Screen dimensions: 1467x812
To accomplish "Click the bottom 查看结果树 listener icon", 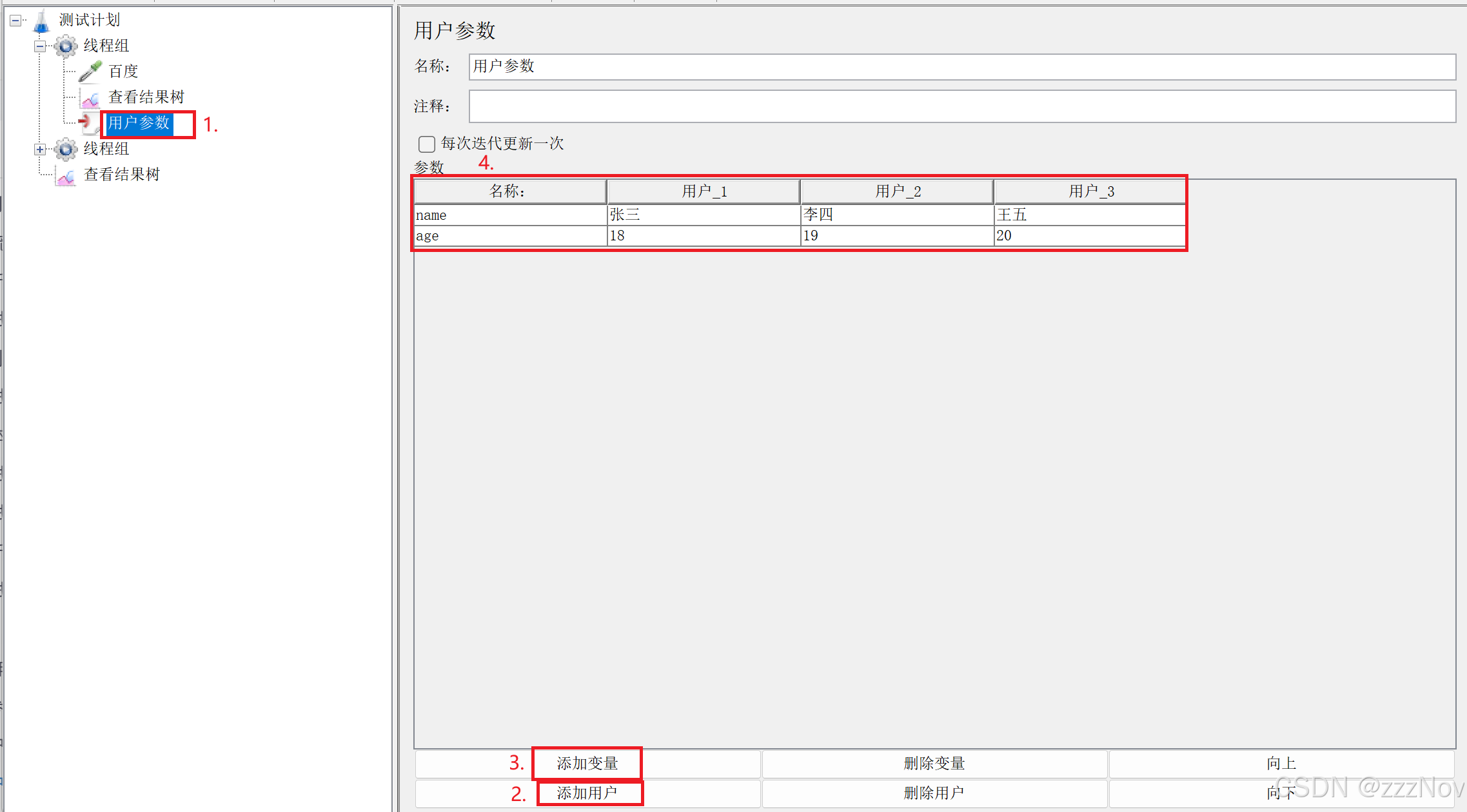I will pos(66,175).
